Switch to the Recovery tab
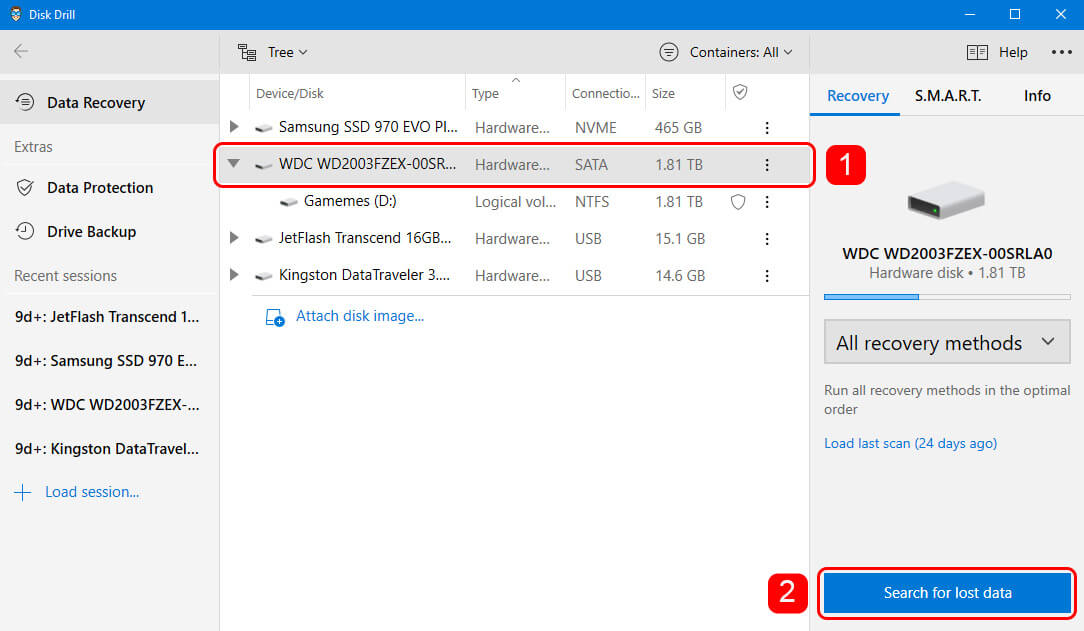Image resolution: width=1084 pixels, height=631 pixels. [x=857, y=96]
